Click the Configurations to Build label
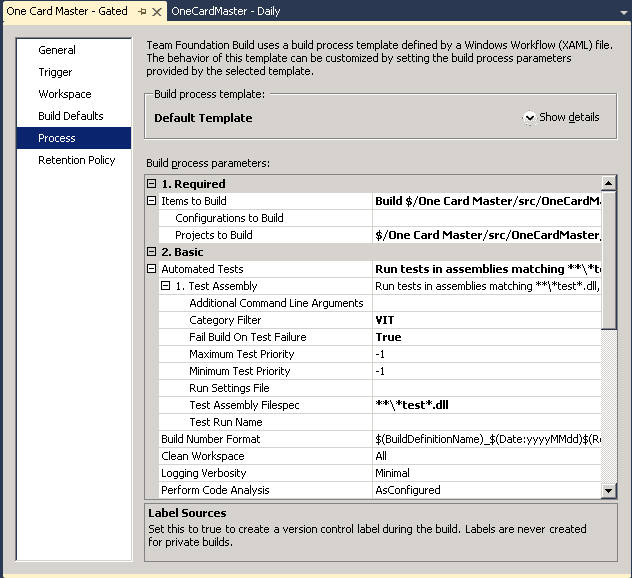The image size is (632, 578). [229, 218]
